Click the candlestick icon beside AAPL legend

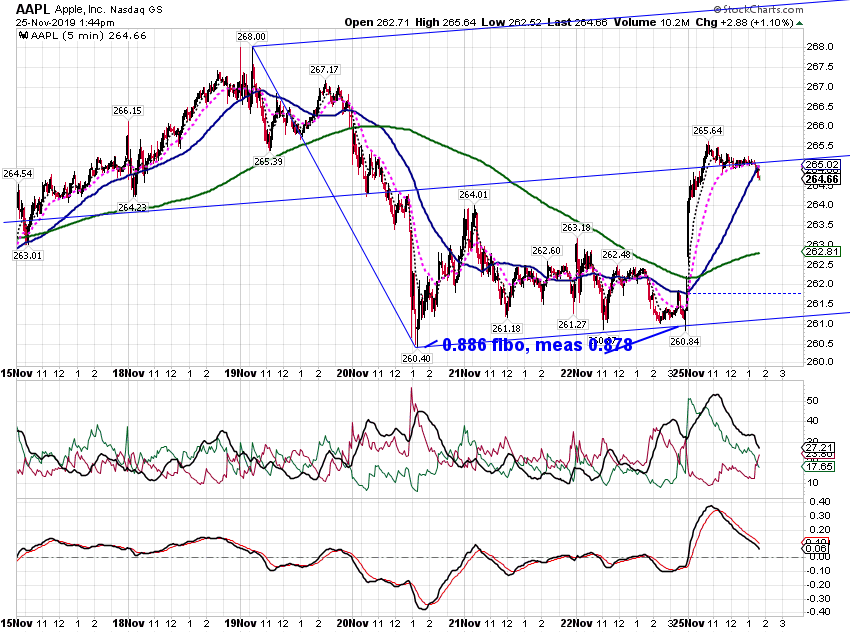click(23, 36)
